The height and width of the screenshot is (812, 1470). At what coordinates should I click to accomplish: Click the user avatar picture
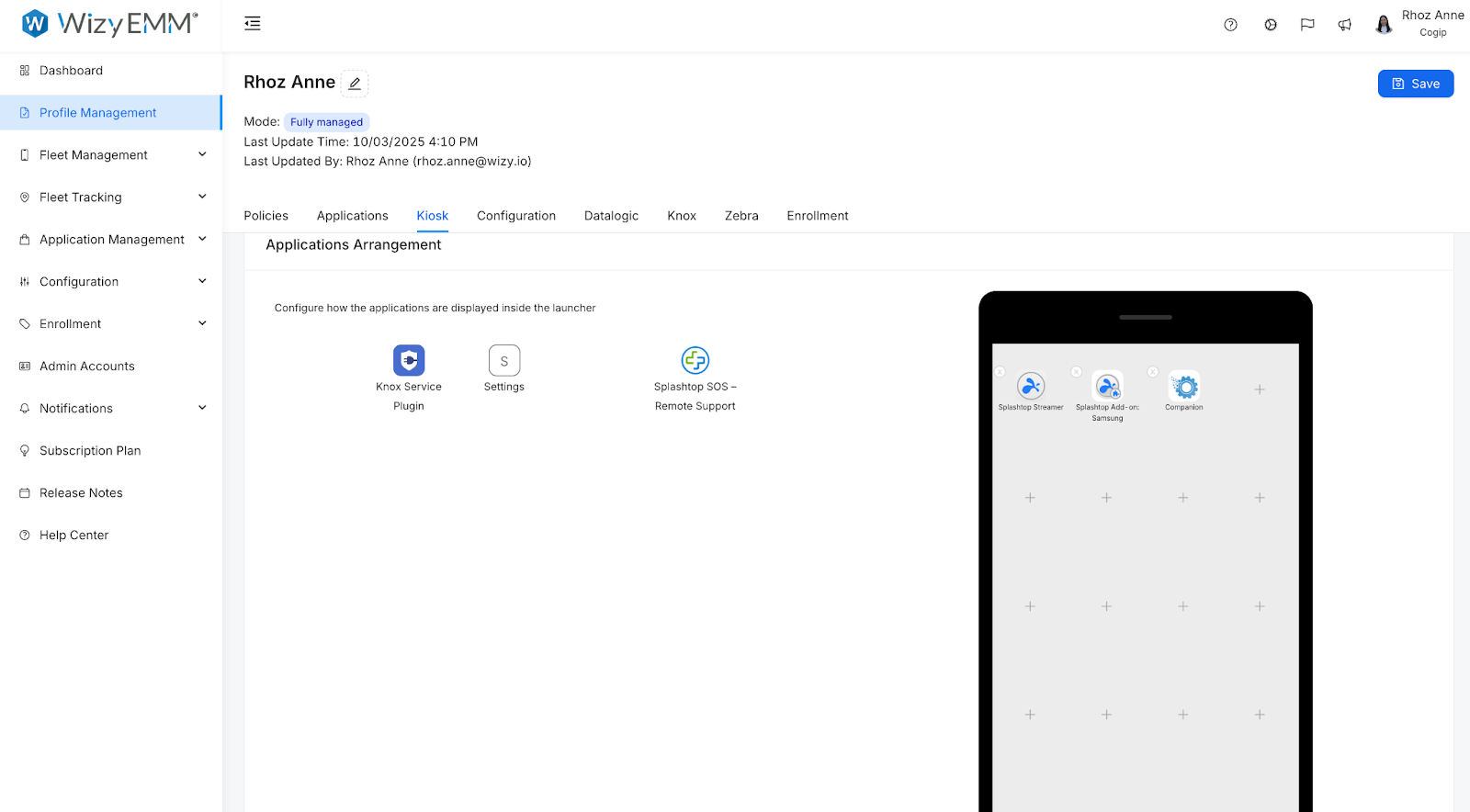coord(1384,25)
